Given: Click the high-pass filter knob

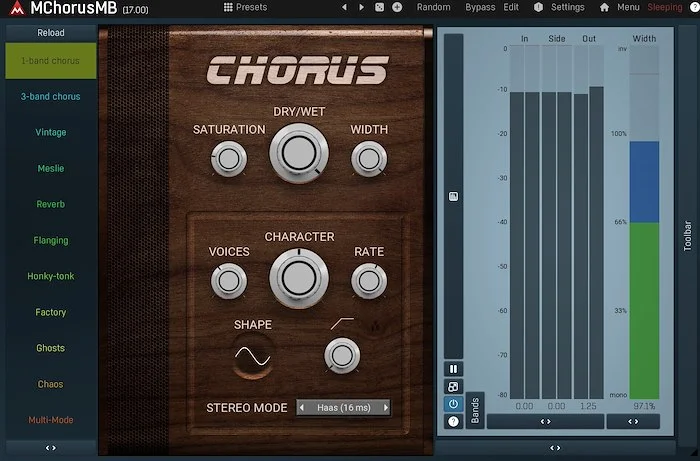Looking at the screenshot, I should [342, 356].
